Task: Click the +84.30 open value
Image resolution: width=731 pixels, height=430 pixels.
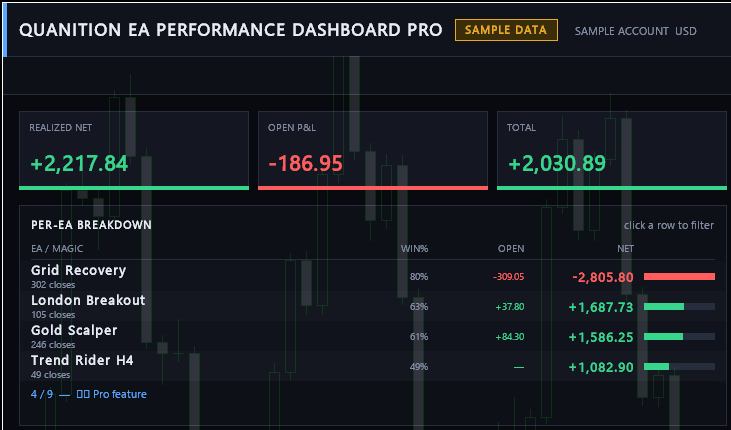Action: pos(510,336)
